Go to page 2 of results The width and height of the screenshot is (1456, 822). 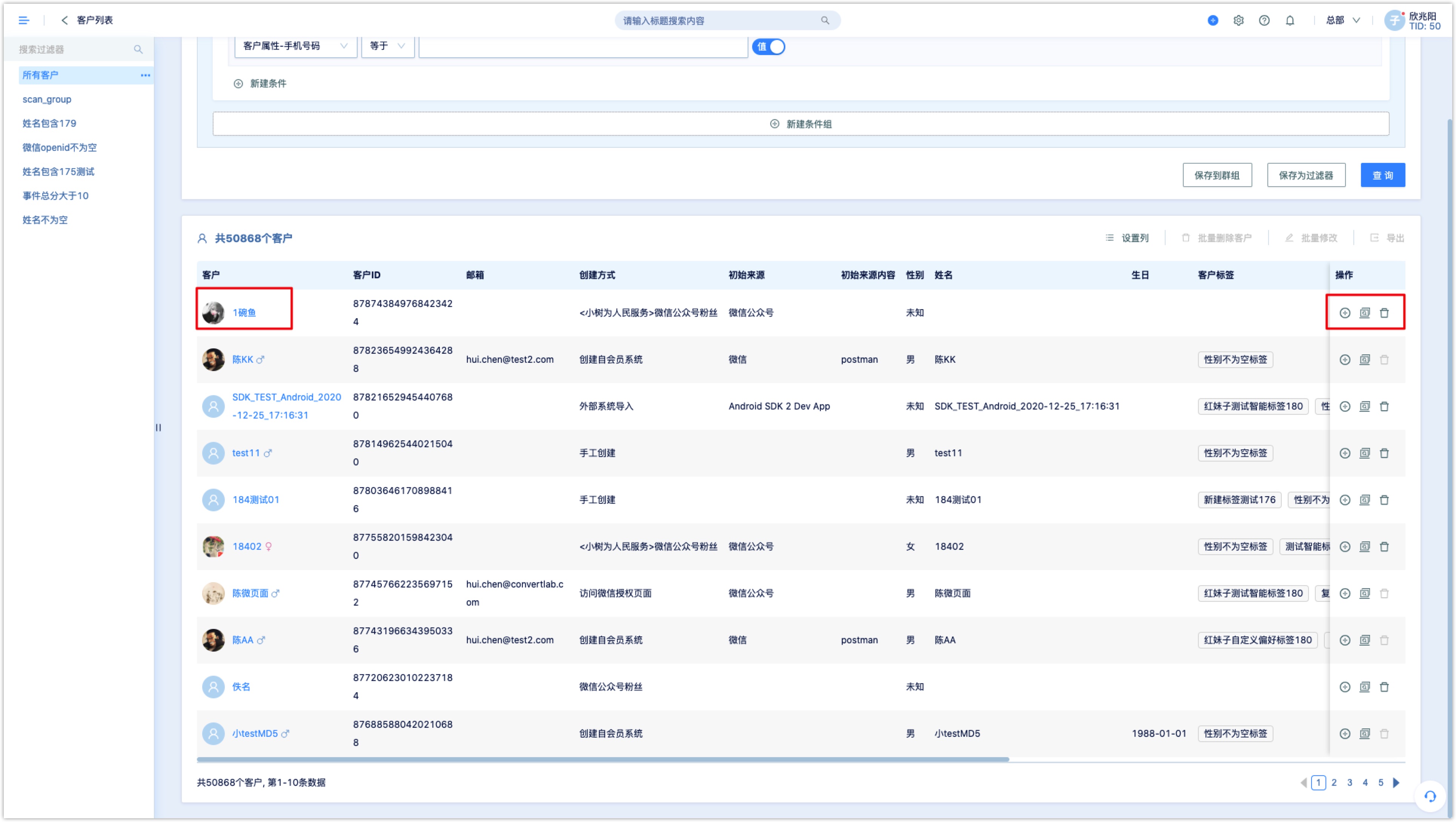coord(1334,783)
